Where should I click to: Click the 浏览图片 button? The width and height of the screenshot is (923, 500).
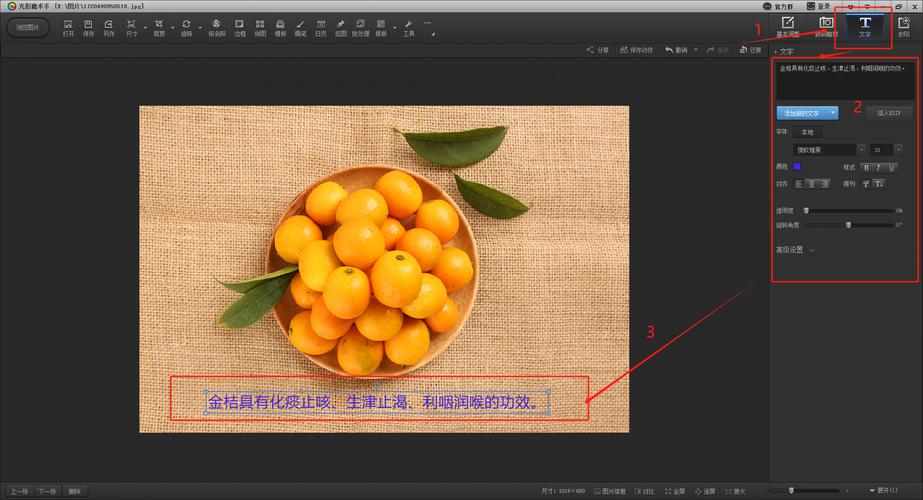(x=28, y=27)
